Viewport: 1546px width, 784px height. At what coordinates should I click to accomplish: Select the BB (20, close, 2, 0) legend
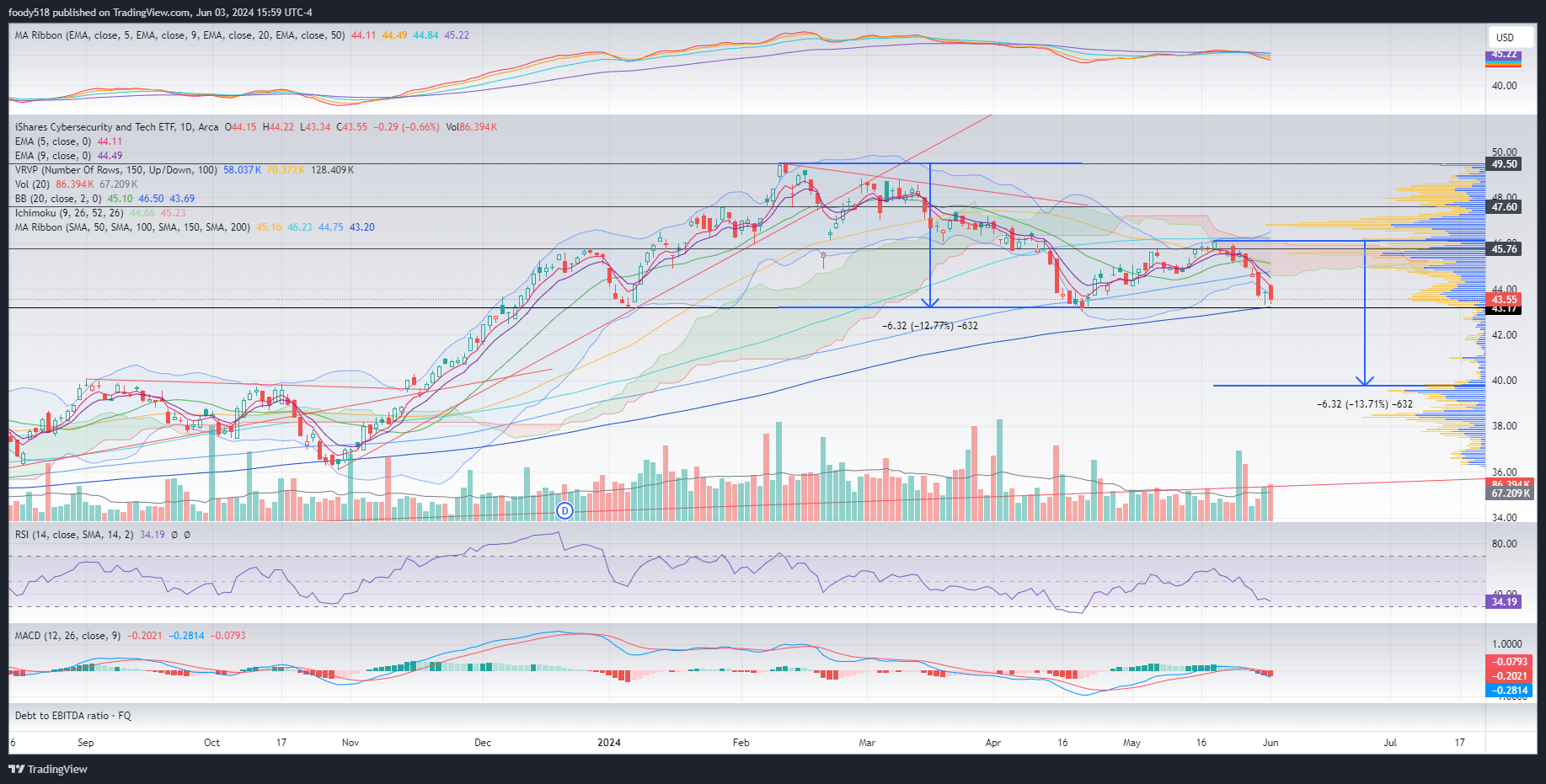pyautogui.click(x=58, y=199)
